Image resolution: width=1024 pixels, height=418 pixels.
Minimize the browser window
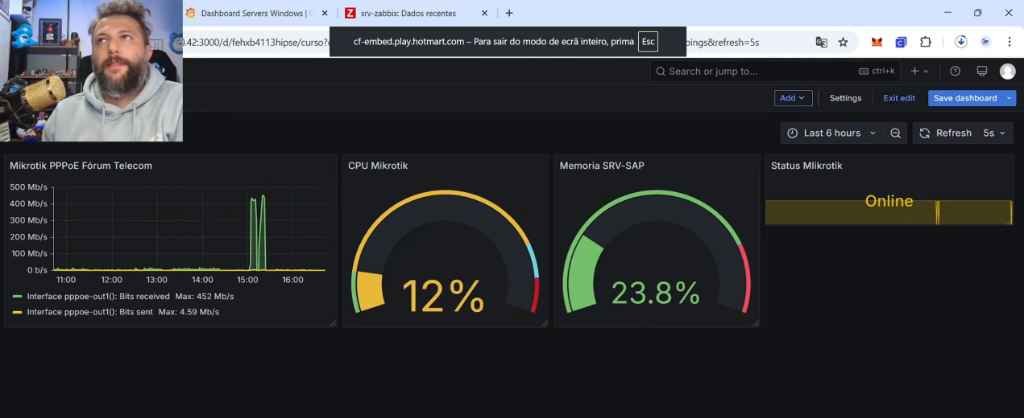948,13
